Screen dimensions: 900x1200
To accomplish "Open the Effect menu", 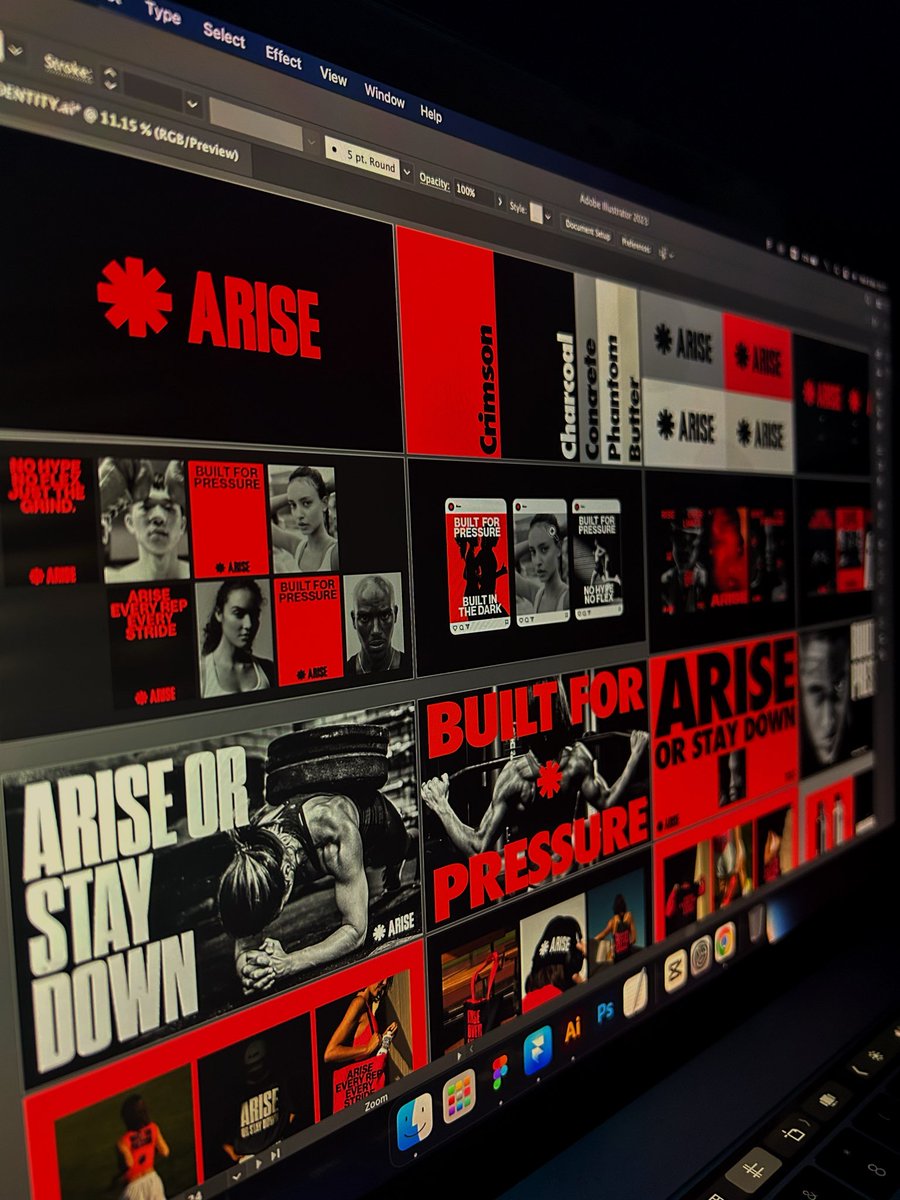I will pyautogui.click(x=283, y=58).
